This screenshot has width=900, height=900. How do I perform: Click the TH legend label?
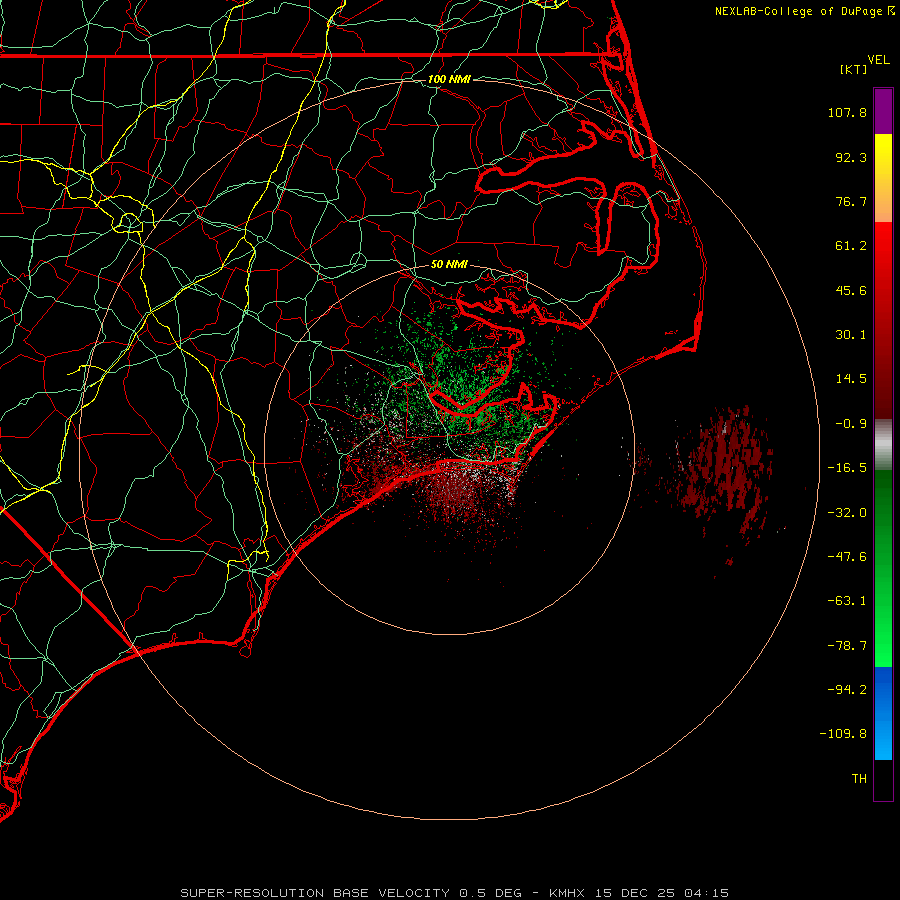859,779
